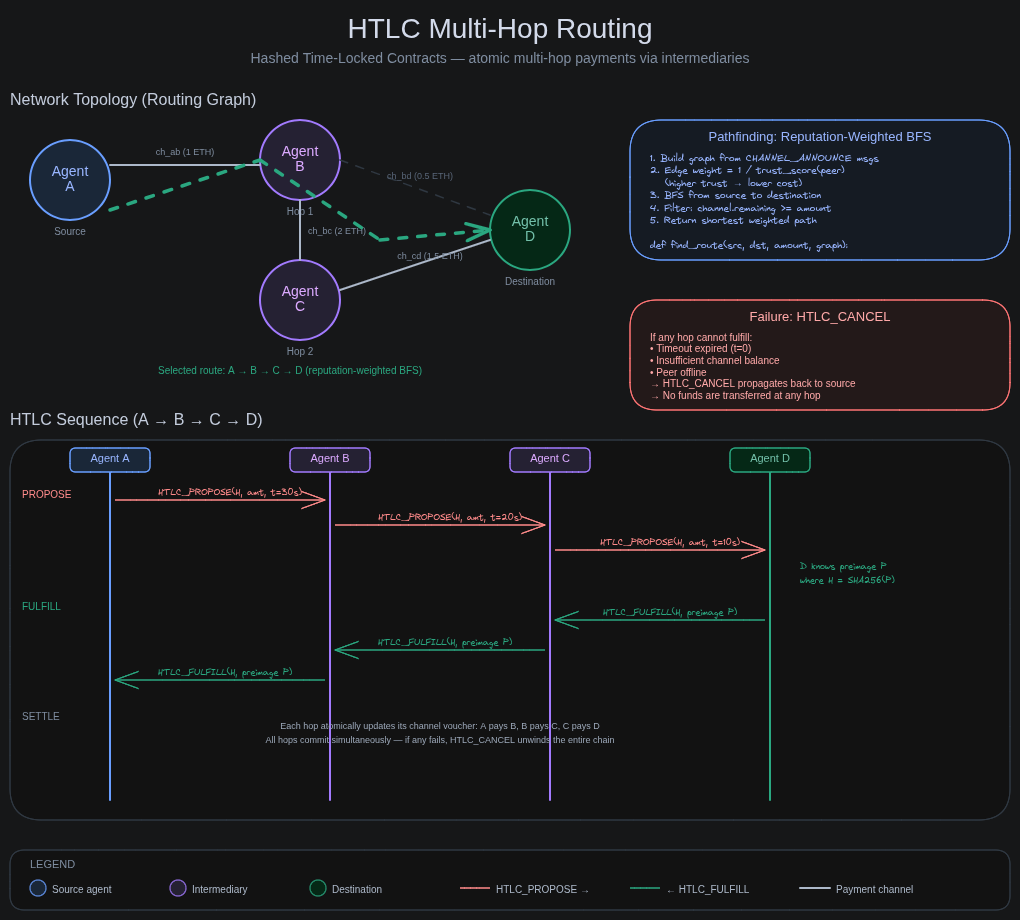
Task: Select the Agent B node in the topology
Action: tap(299, 159)
